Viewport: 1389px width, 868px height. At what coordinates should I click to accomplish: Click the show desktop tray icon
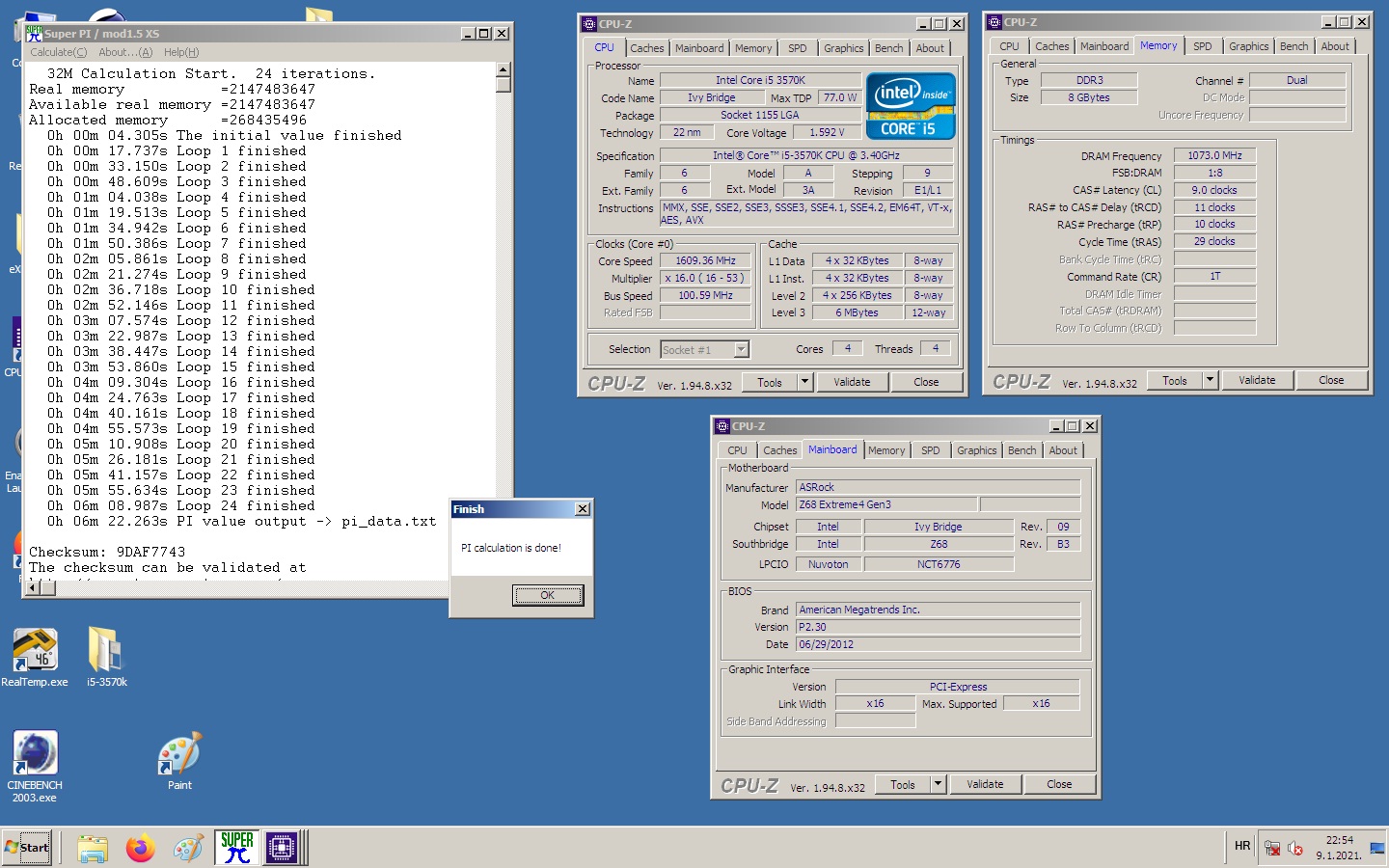1377,849
